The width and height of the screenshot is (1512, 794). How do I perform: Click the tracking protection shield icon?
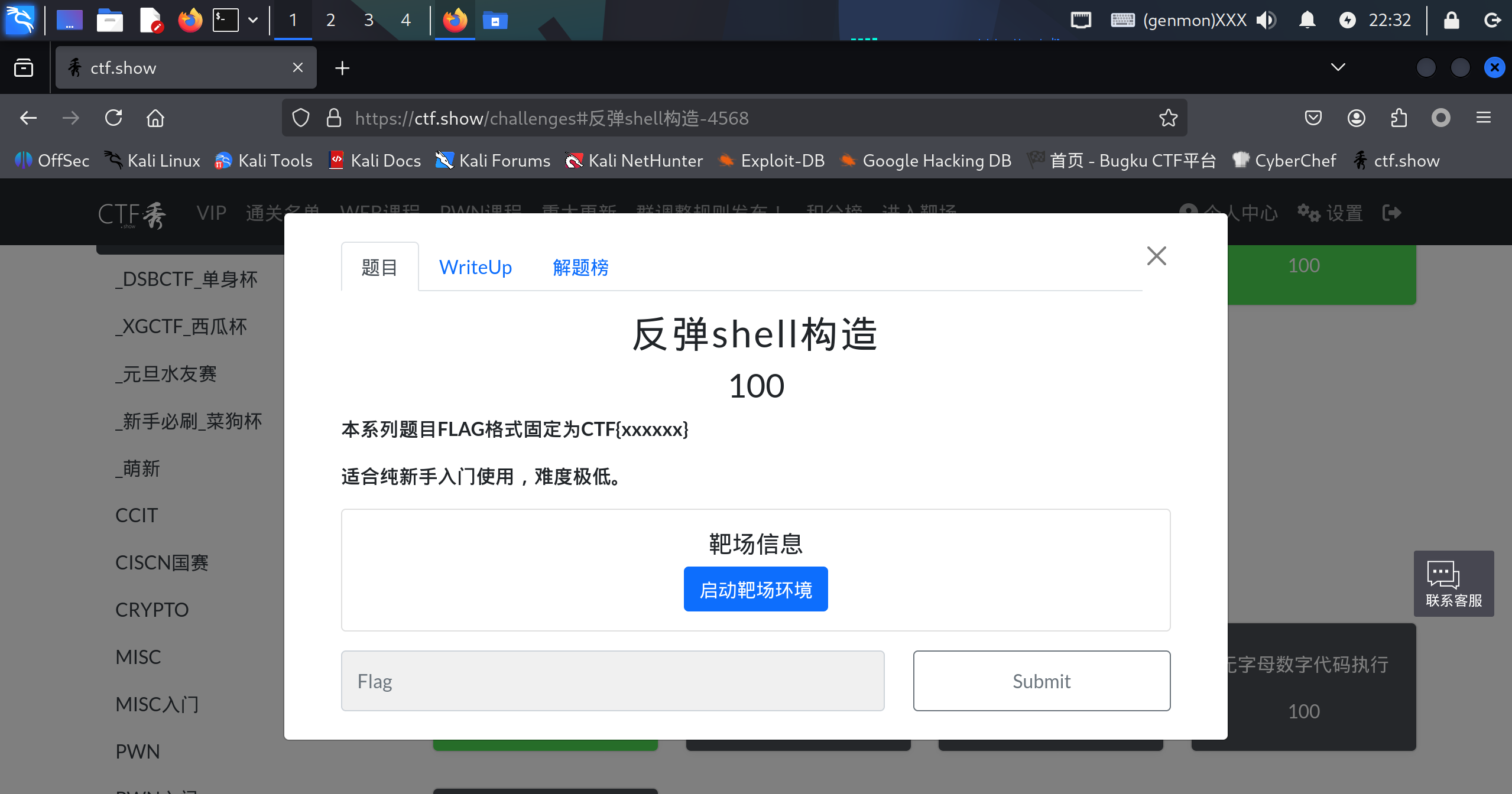tap(301, 118)
